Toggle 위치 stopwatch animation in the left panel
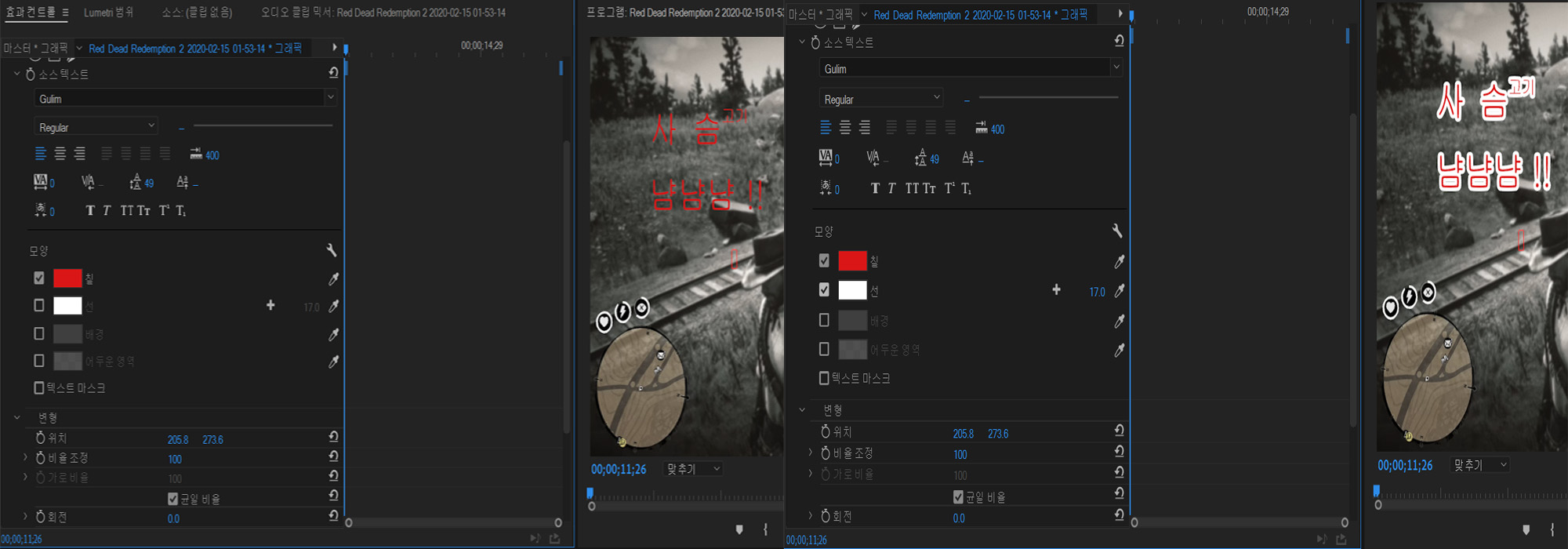This screenshot has width=1568, height=549. tap(41, 438)
